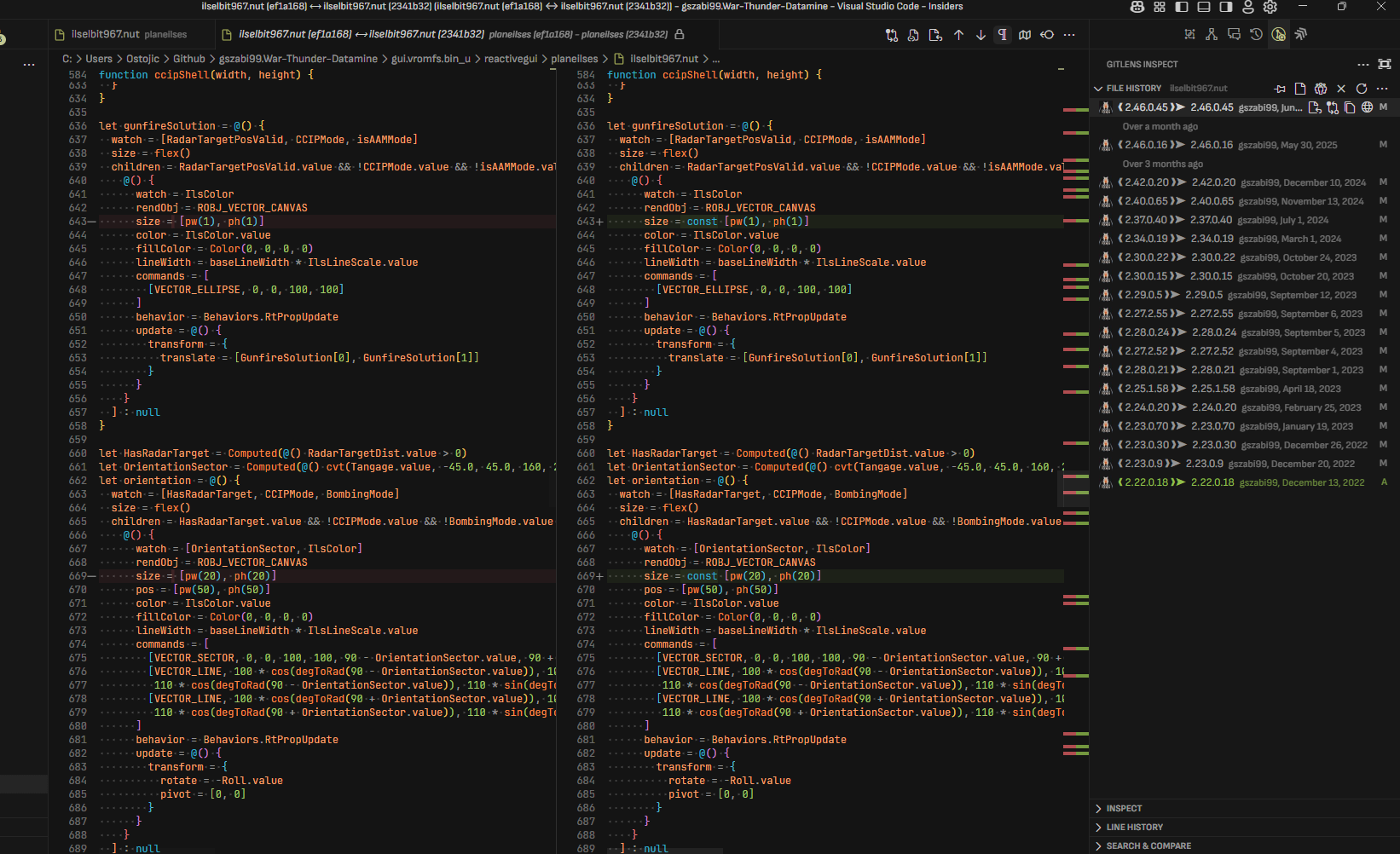1400x854 pixels.
Task: Toggle the secondary sidebar visibility
Action: (x=1226, y=7)
